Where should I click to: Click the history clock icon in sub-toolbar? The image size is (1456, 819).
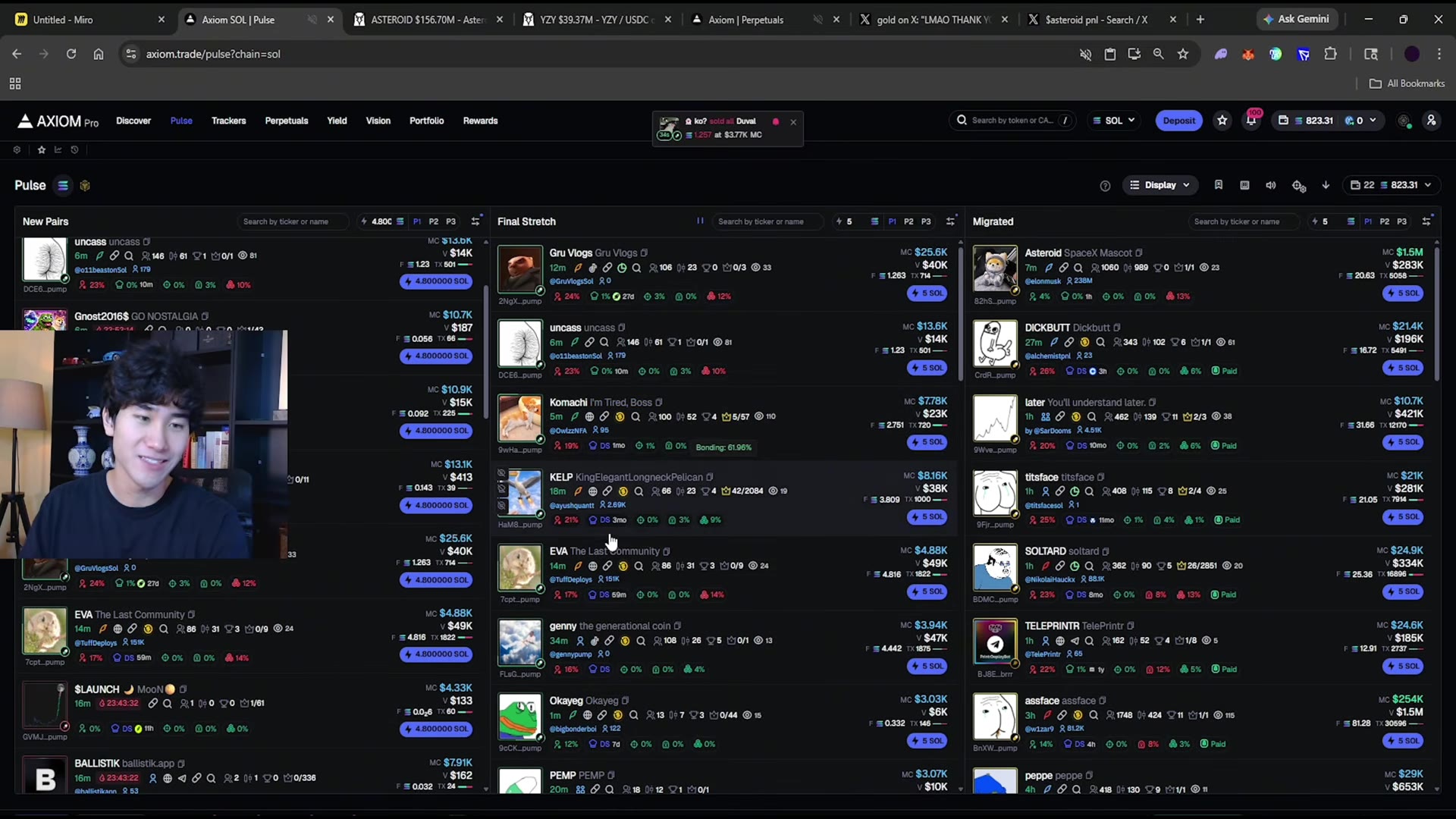74,150
